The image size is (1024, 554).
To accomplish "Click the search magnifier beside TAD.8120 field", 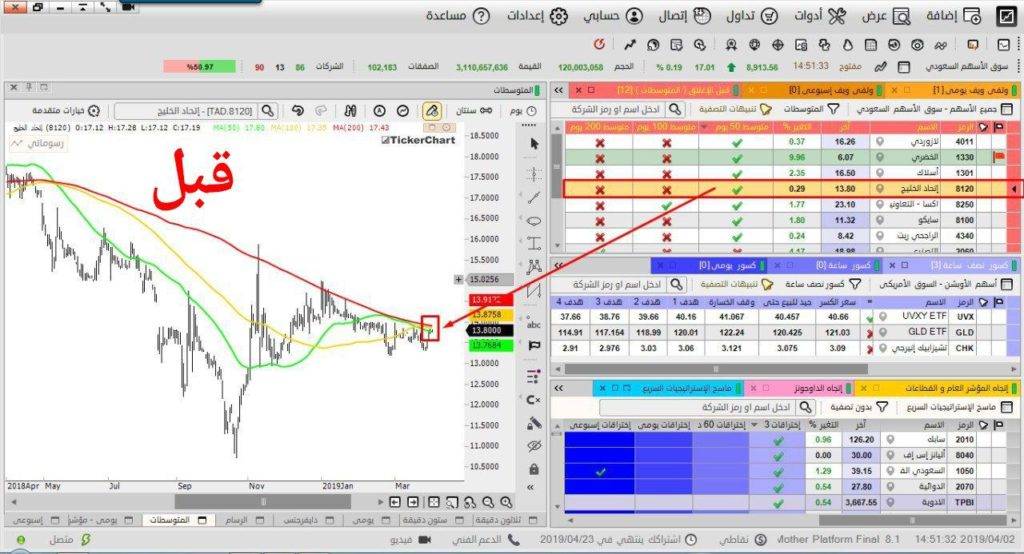I will (268, 111).
